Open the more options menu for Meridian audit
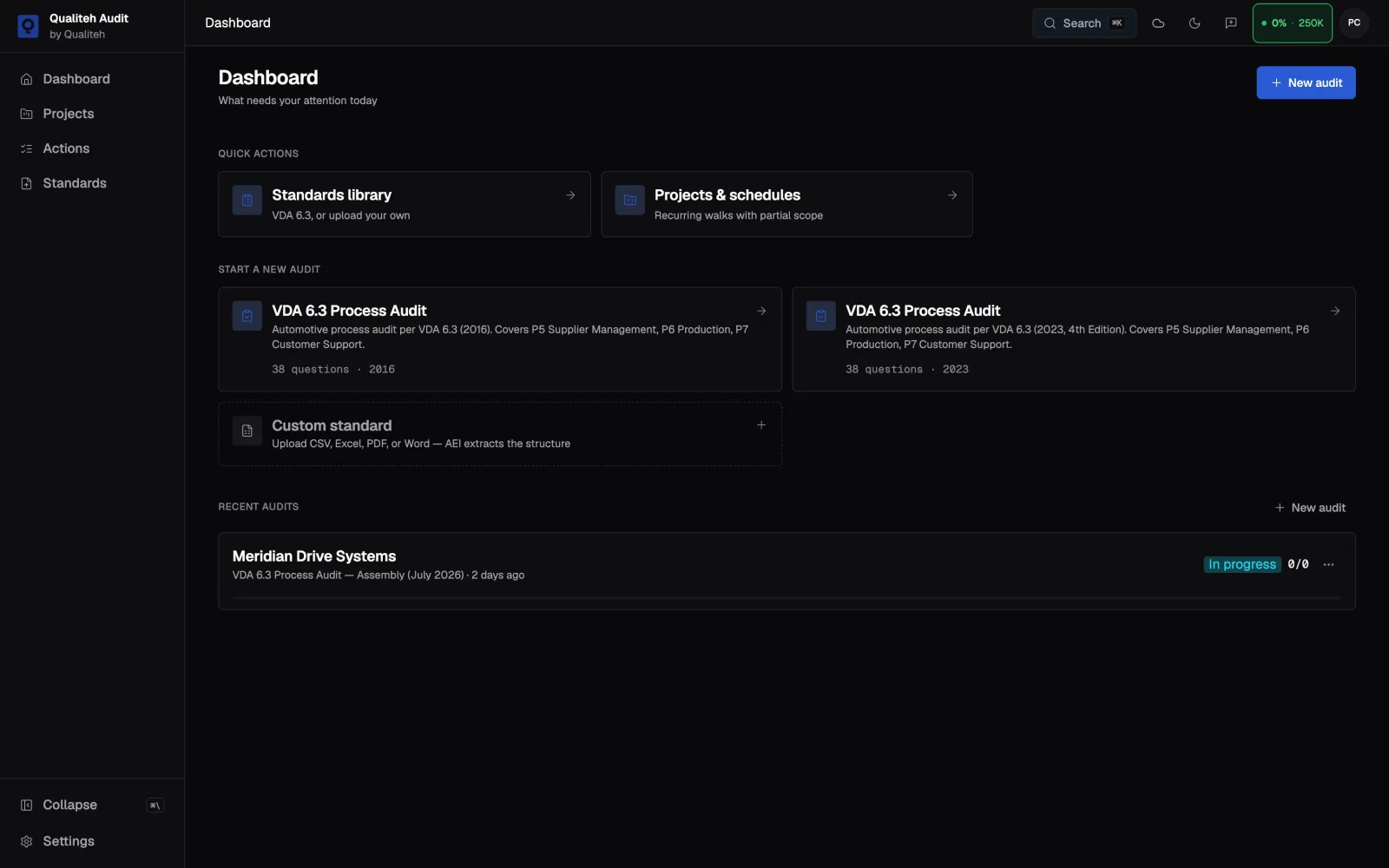The image size is (1389, 868). pos(1328,564)
